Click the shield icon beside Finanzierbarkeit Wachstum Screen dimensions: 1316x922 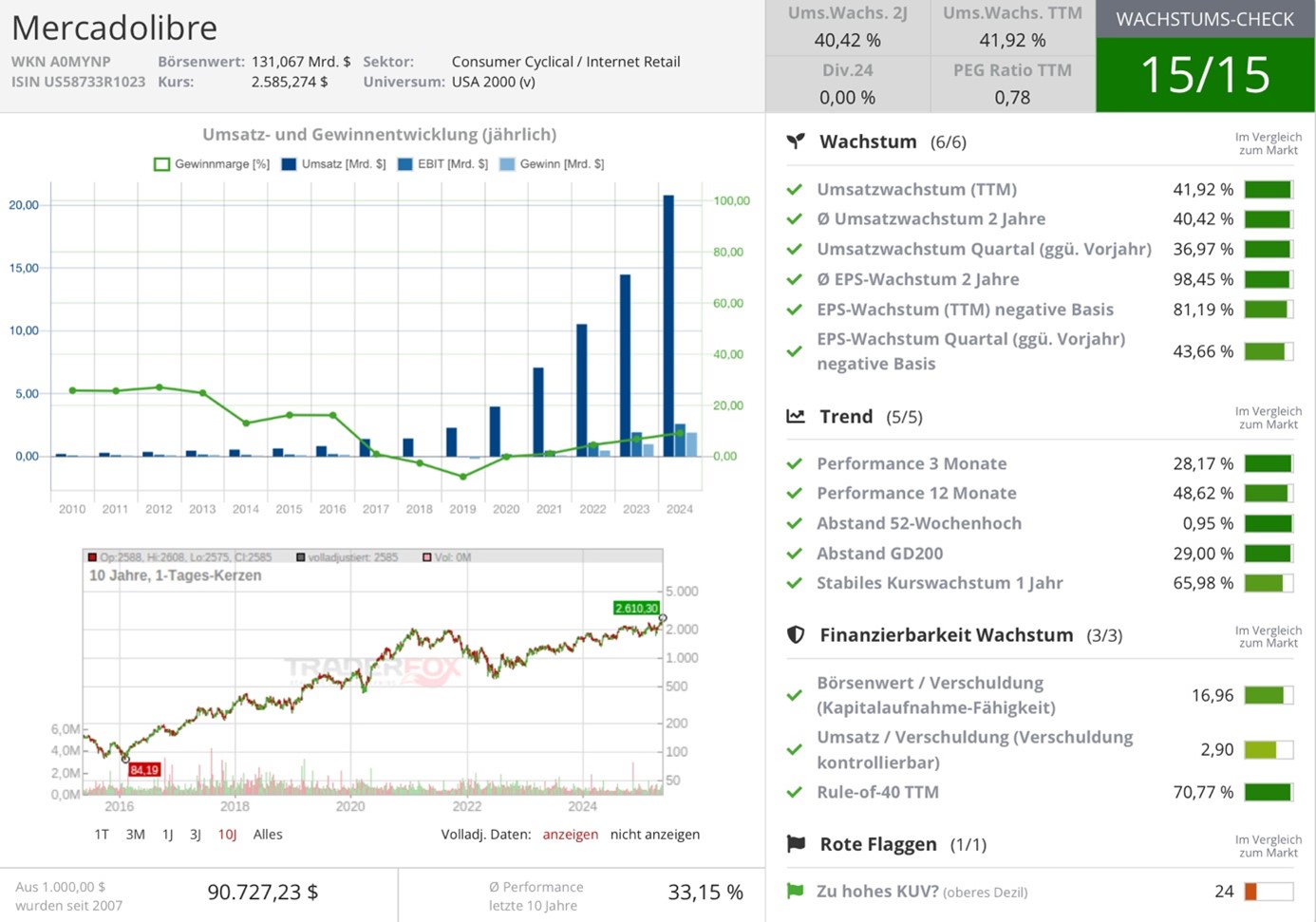tap(796, 634)
